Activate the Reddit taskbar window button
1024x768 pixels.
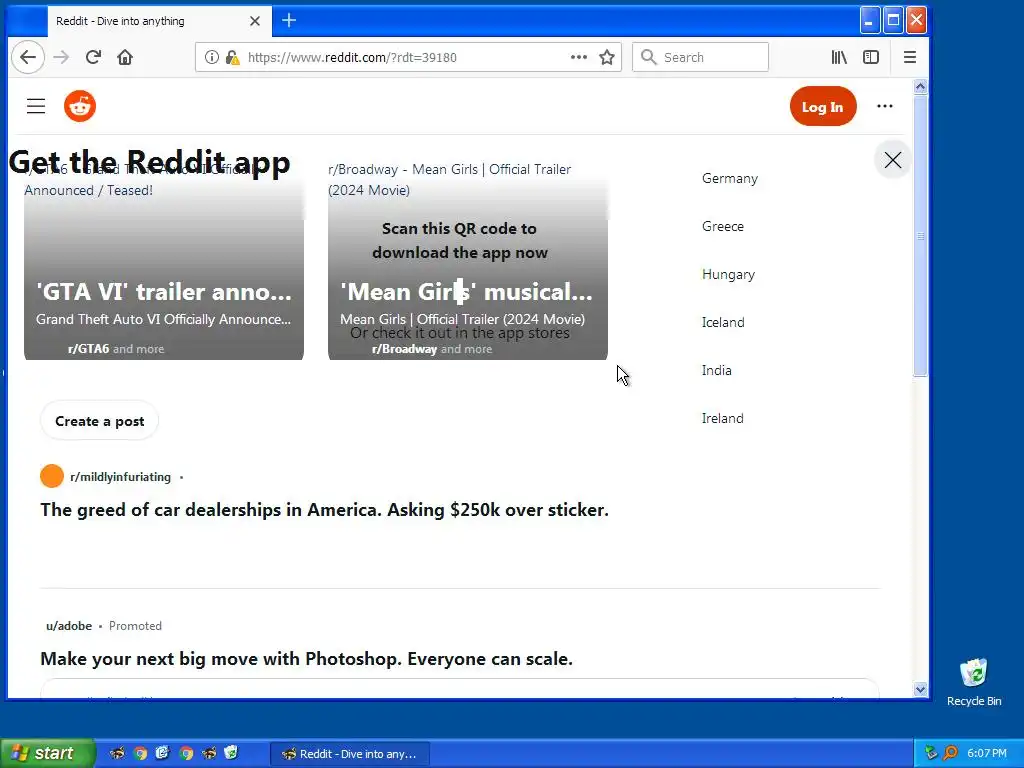pyautogui.click(x=350, y=754)
